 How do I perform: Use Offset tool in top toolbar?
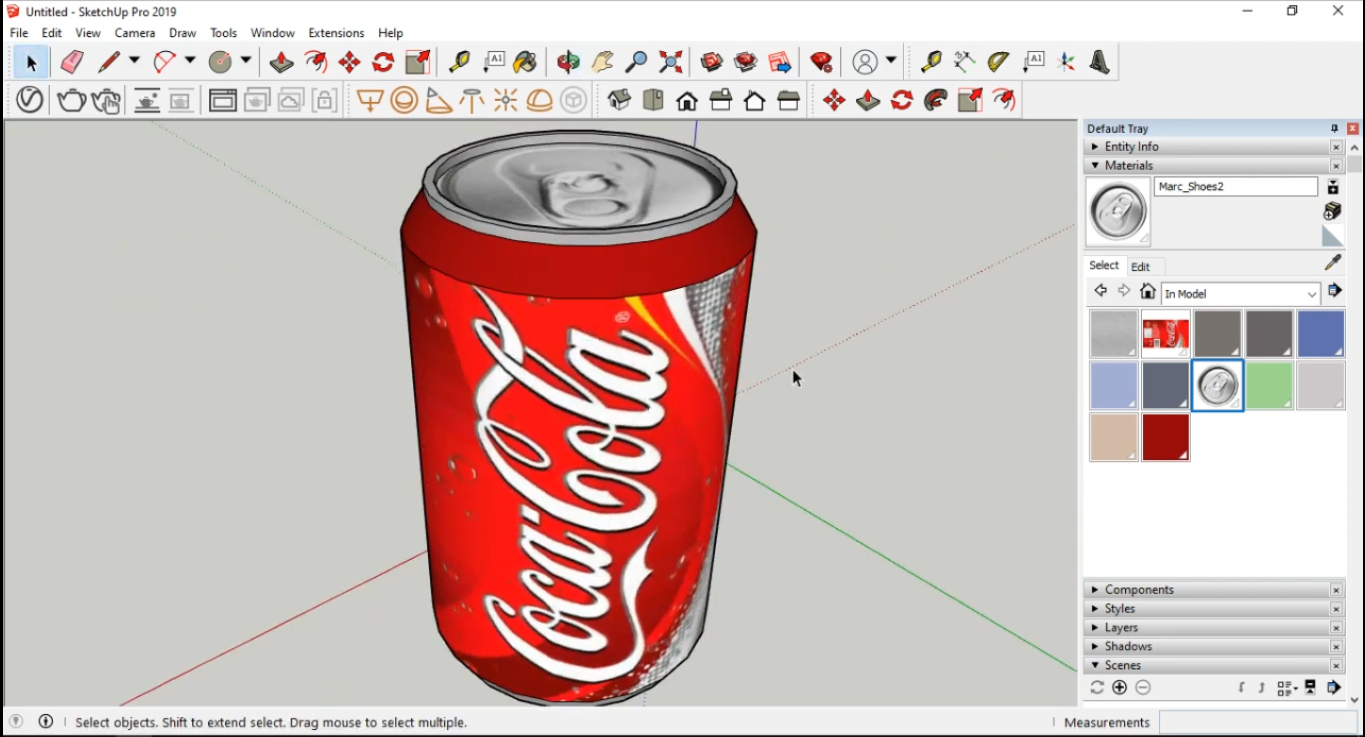pos(316,63)
